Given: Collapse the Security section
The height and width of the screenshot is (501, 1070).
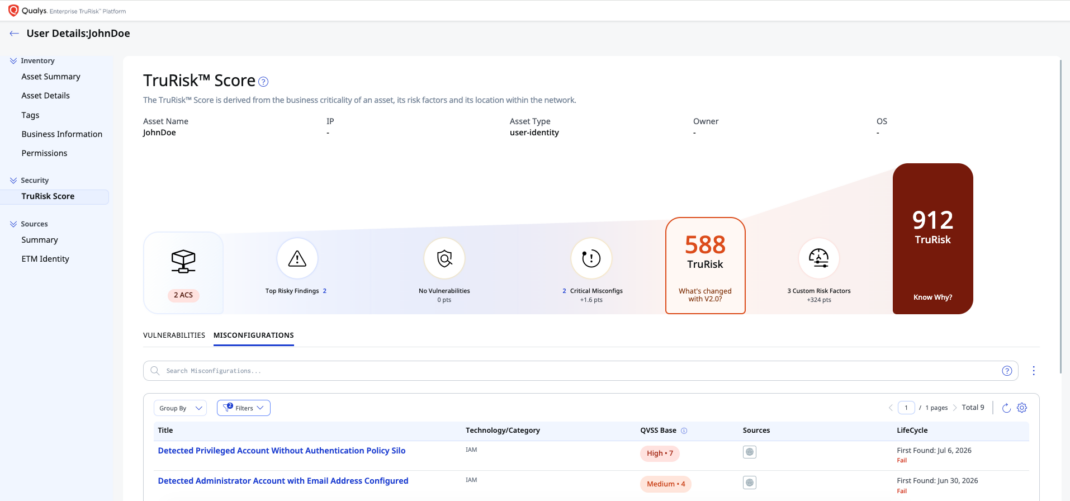Looking at the screenshot, I should [13, 180].
